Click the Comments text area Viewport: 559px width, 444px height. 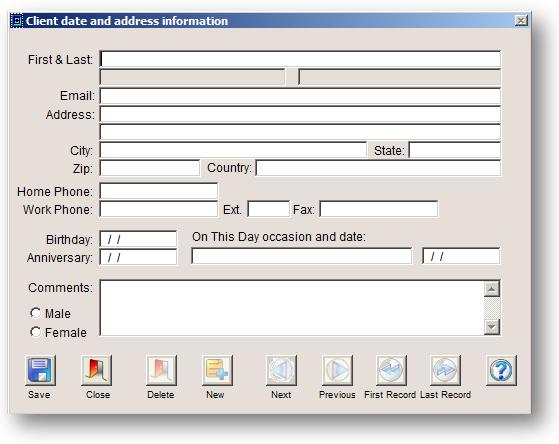[x=292, y=308]
